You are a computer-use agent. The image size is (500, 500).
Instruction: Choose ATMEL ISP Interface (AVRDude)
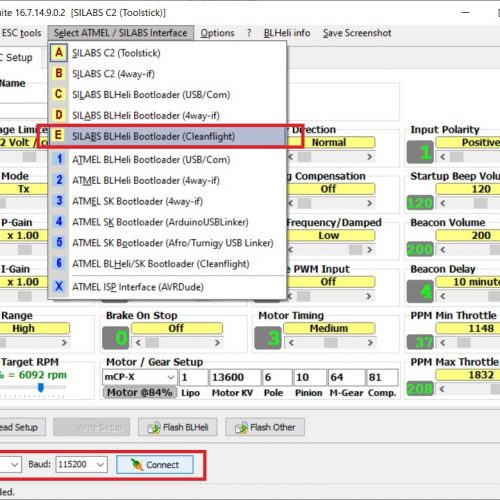tap(167, 287)
